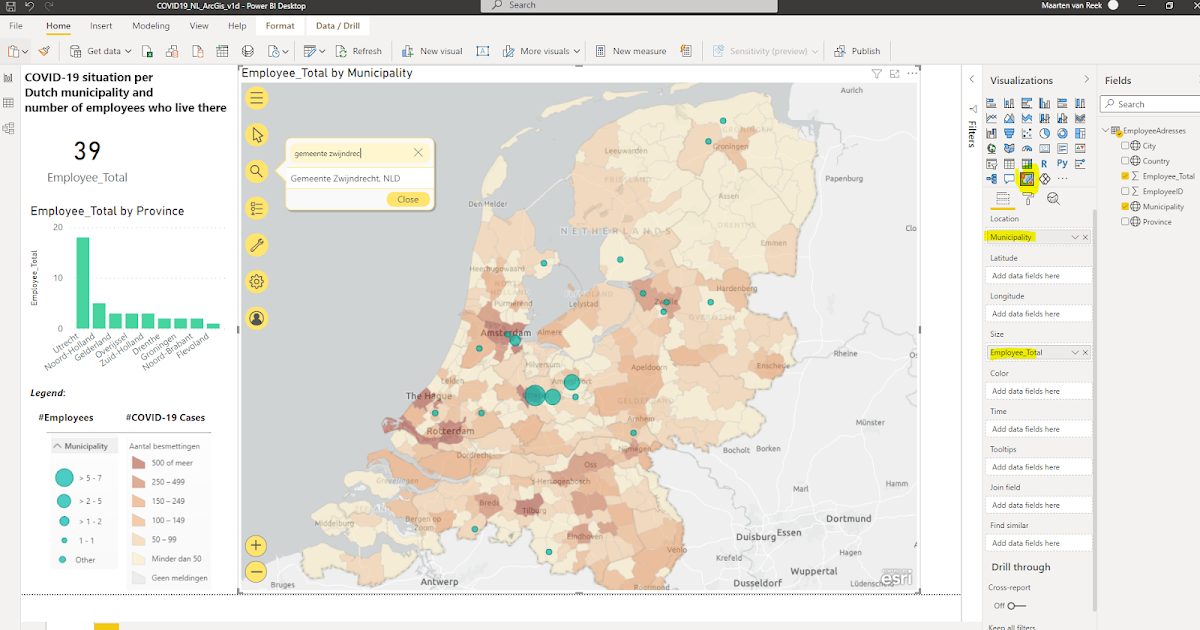Select the pie chart visualization icon
1200x630 pixels.
click(1044, 132)
